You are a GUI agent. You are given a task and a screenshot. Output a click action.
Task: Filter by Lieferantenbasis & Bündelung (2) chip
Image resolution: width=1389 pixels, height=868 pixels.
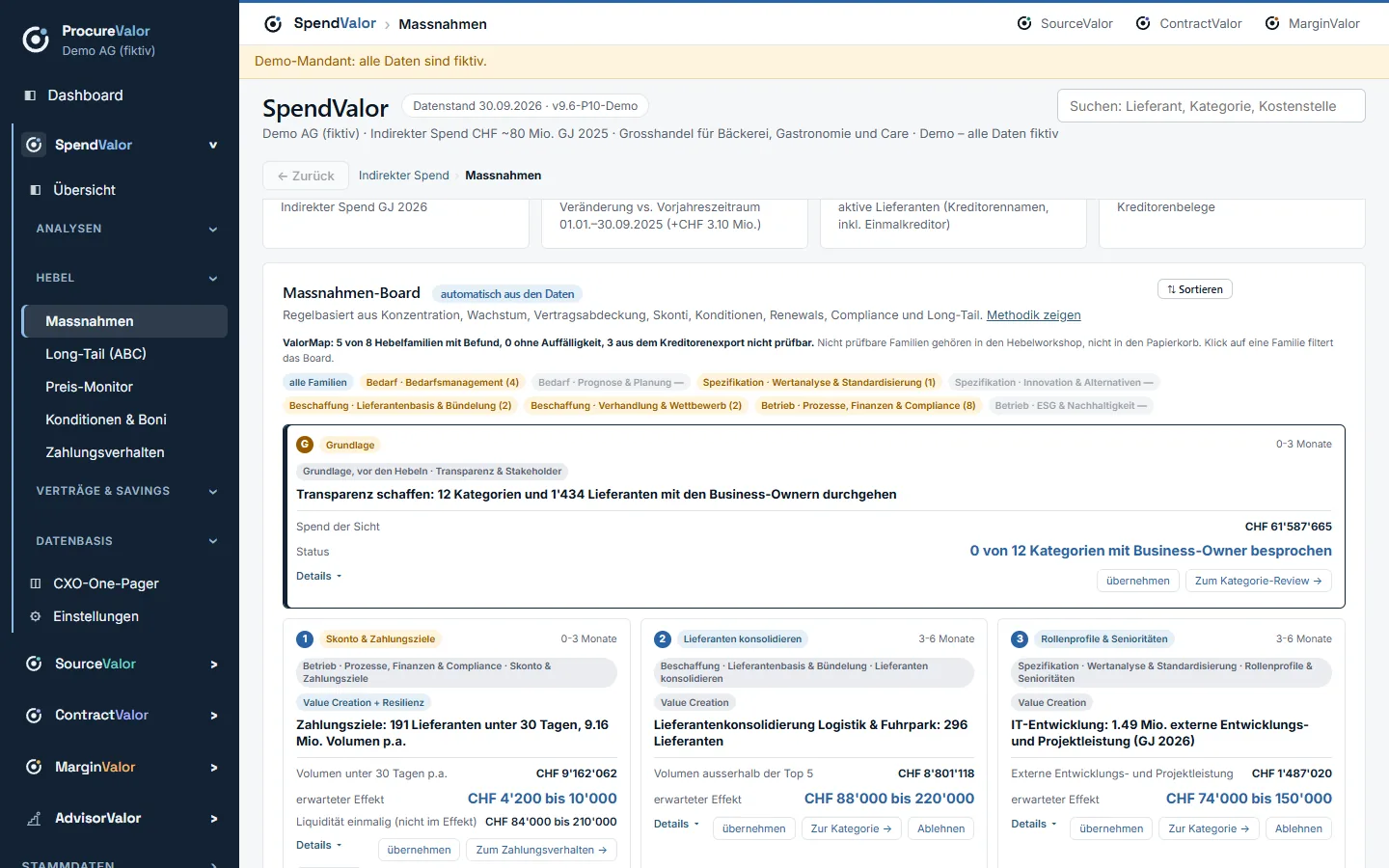click(x=400, y=406)
